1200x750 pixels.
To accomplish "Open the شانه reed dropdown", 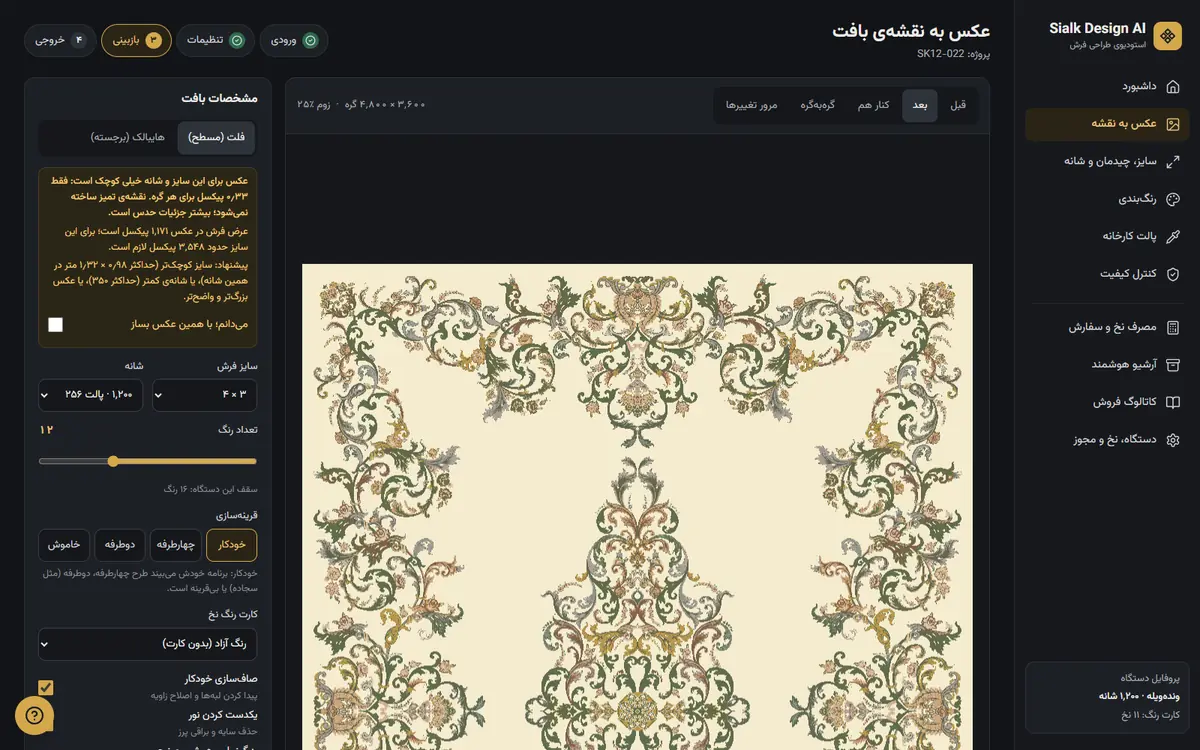I will [91, 395].
